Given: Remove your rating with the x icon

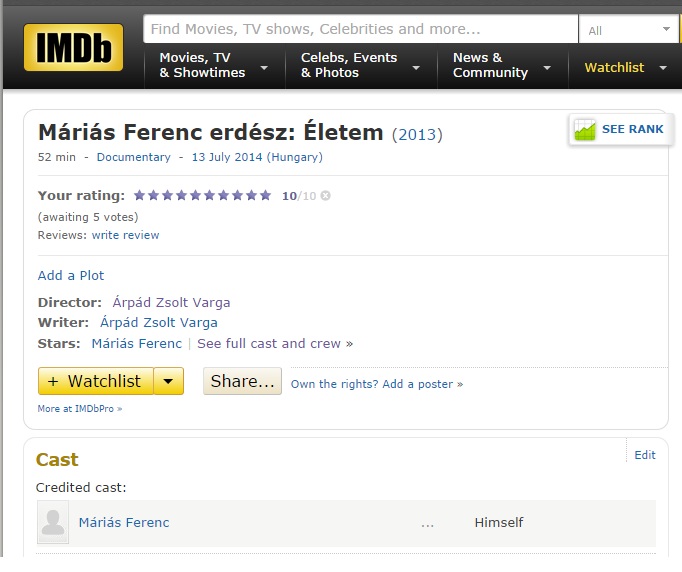Looking at the screenshot, I should 325,196.
